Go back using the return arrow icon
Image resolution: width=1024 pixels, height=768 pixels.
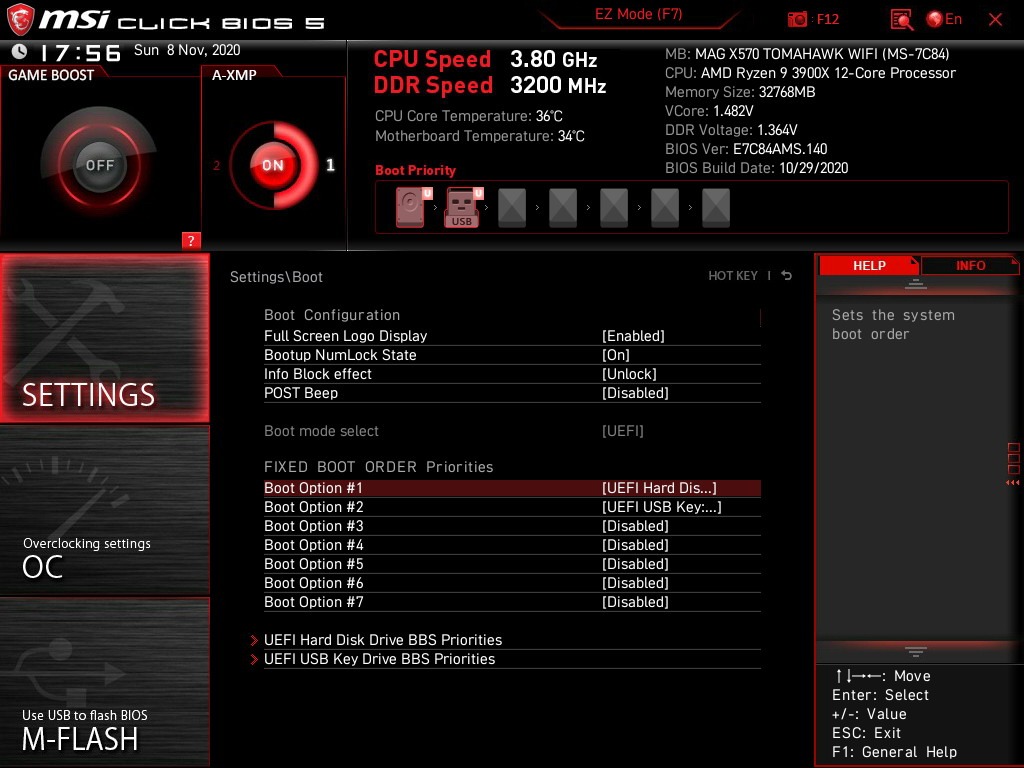coord(787,276)
